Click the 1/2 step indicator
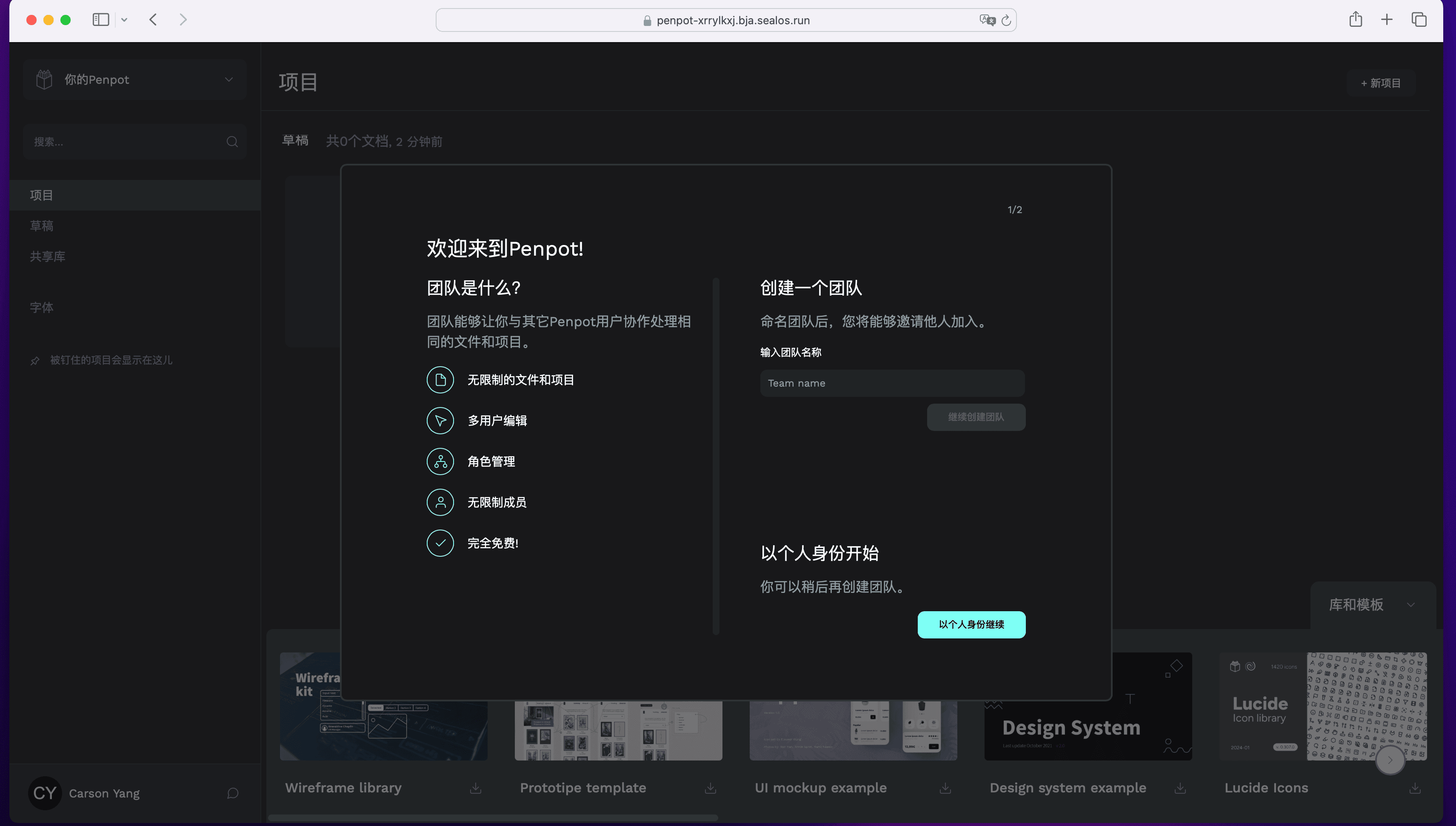1456x826 pixels. tap(1014, 210)
